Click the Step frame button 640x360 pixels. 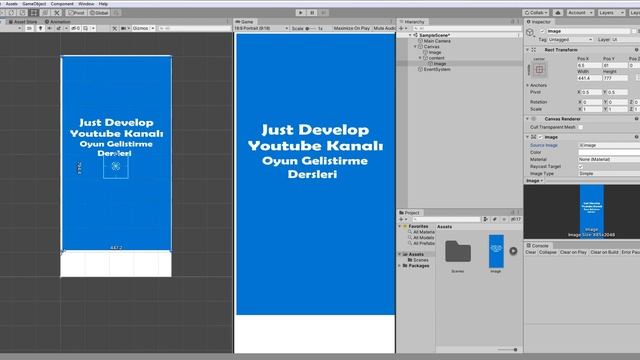(x=323, y=13)
